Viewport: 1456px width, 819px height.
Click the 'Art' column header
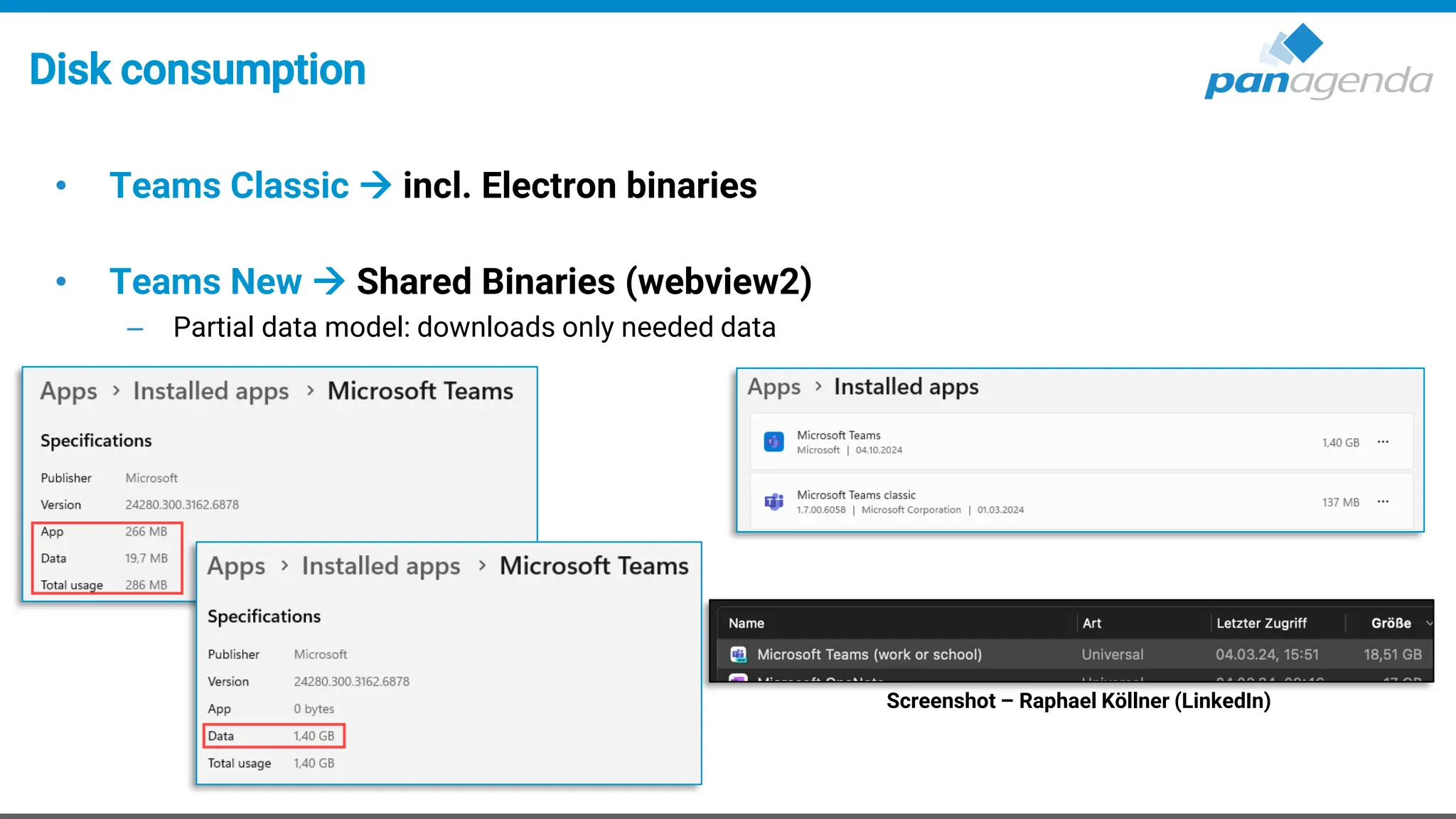pos(1091,623)
